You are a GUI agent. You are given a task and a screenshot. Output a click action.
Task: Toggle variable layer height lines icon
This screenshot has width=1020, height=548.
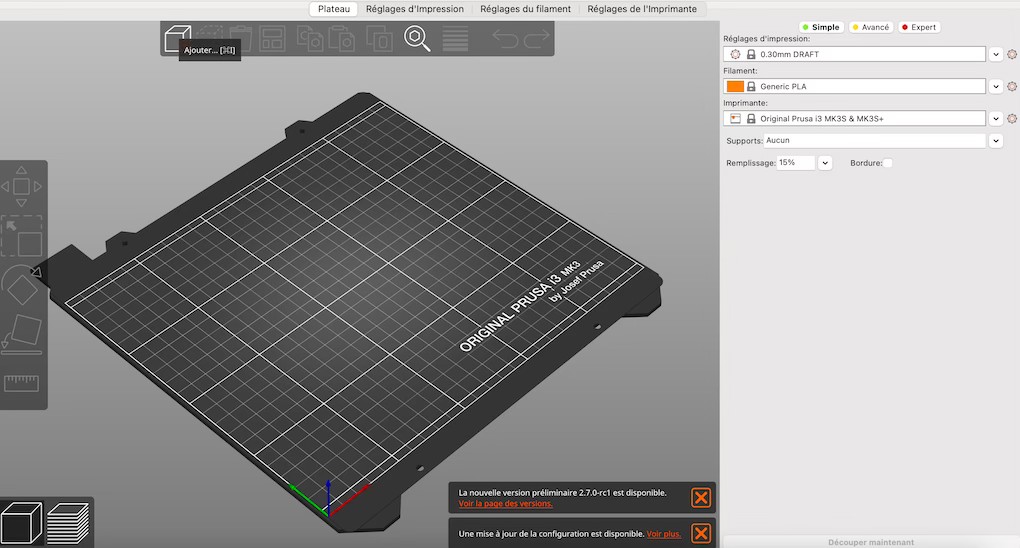point(455,38)
